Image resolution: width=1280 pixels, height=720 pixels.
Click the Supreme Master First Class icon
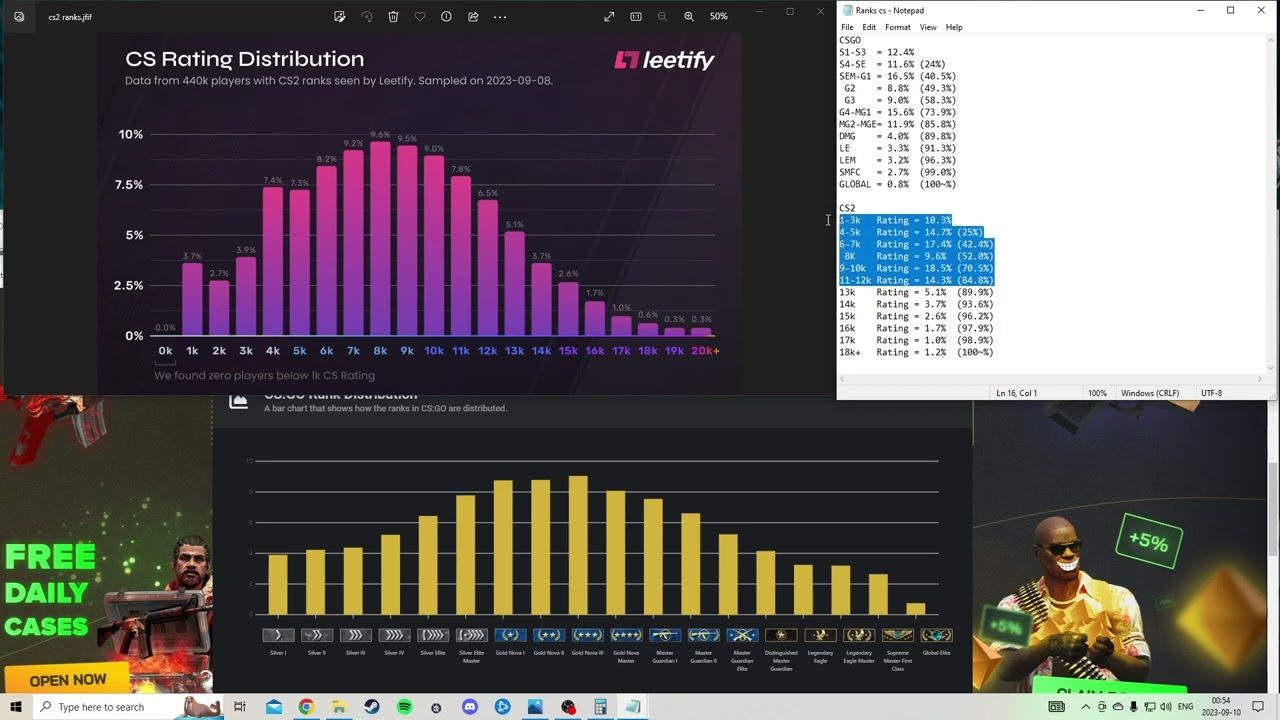coord(897,635)
